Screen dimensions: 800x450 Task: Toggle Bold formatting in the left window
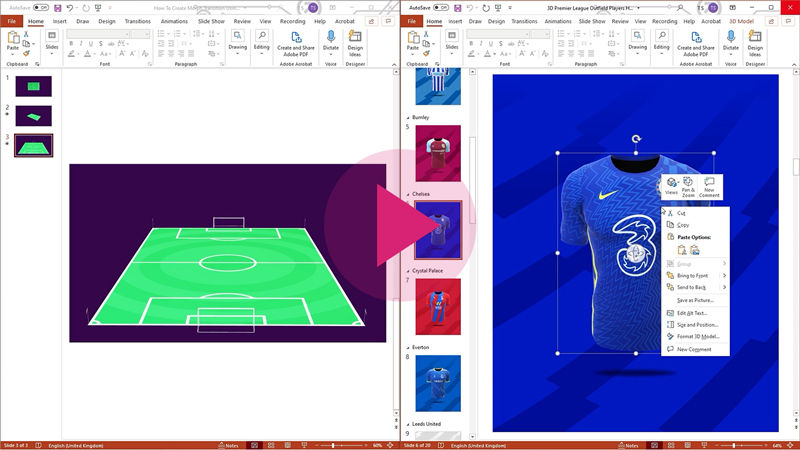[x=71, y=45]
